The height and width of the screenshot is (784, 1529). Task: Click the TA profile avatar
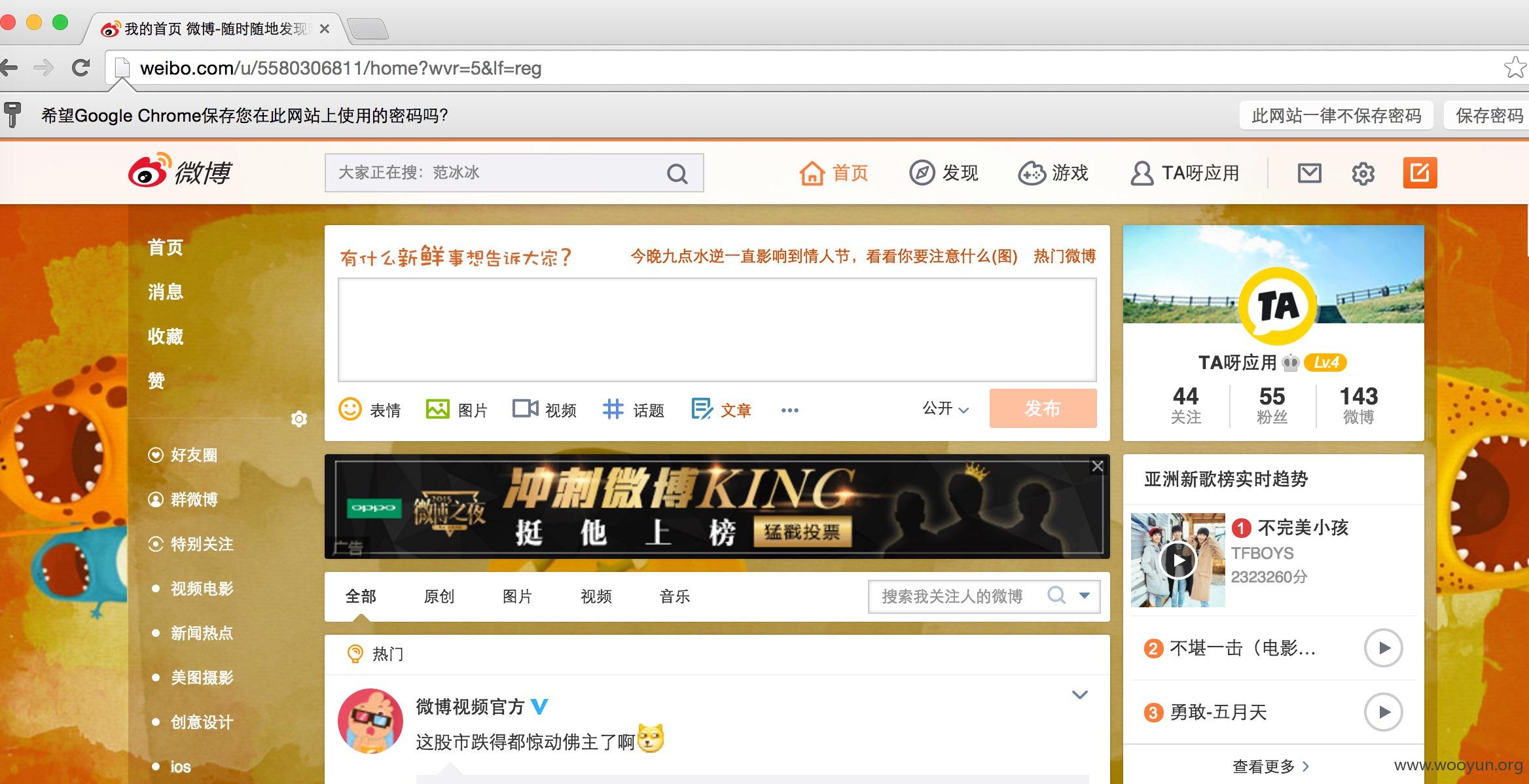(1278, 306)
